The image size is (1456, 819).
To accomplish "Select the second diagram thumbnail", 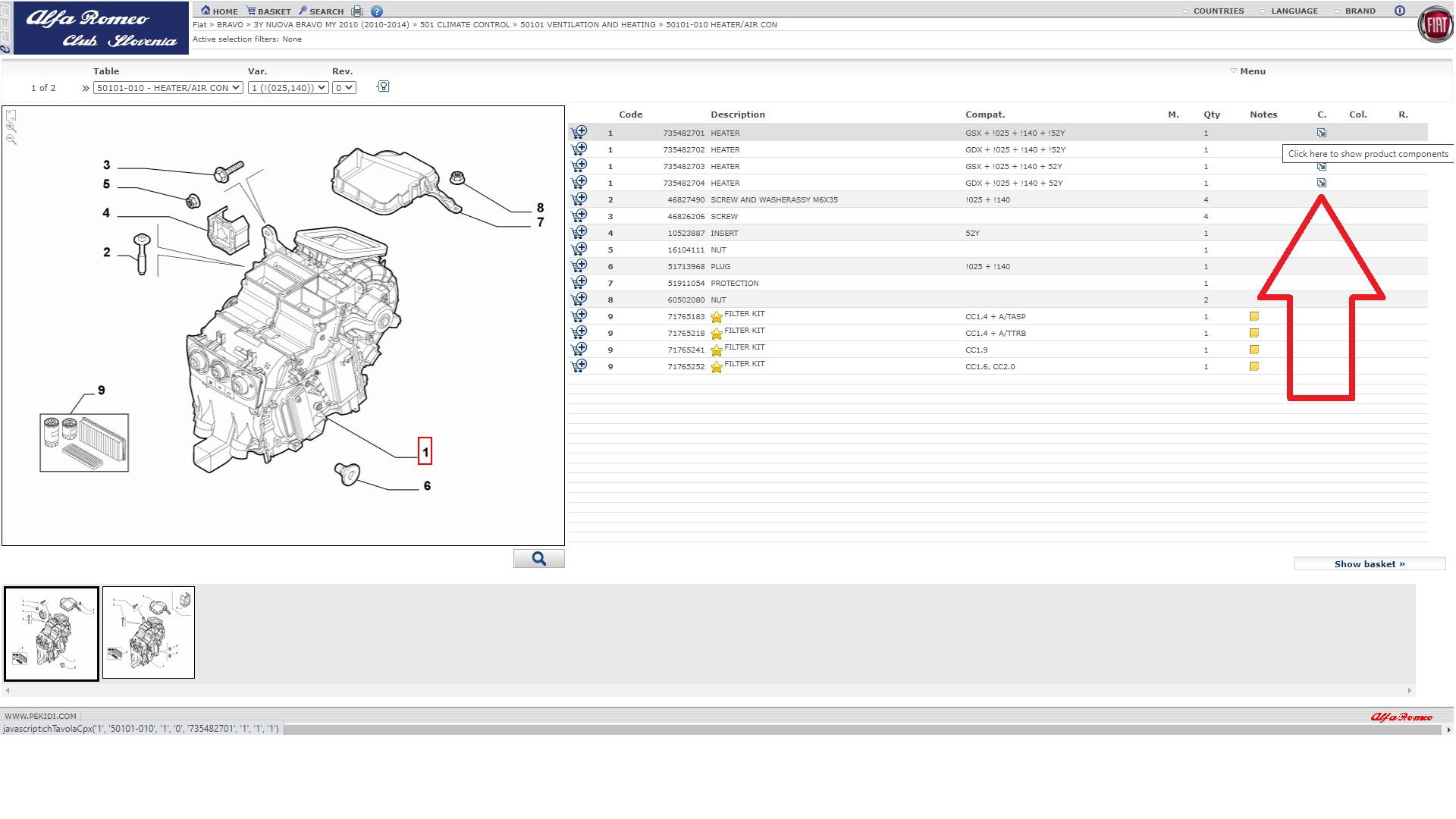I will pos(149,632).
